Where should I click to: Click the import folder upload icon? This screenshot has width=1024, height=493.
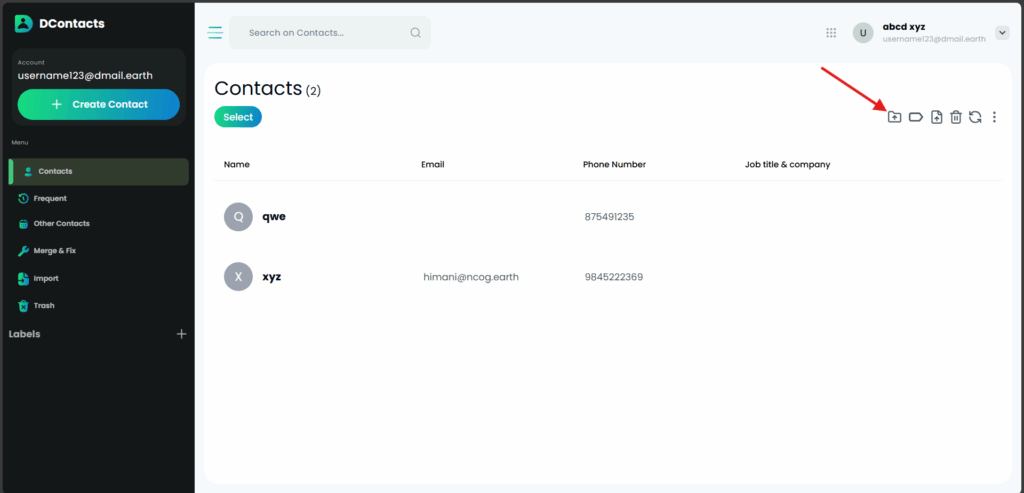click(894, 117)
